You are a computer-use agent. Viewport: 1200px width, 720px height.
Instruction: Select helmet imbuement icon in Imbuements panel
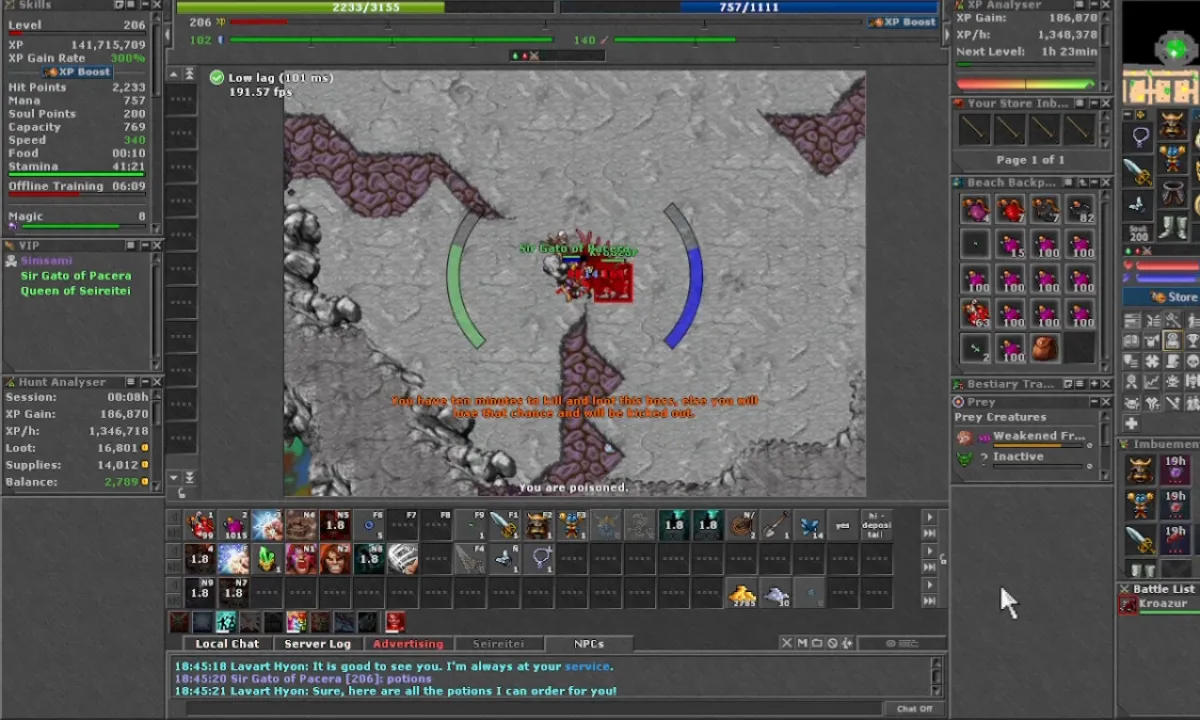point(1139,469)
